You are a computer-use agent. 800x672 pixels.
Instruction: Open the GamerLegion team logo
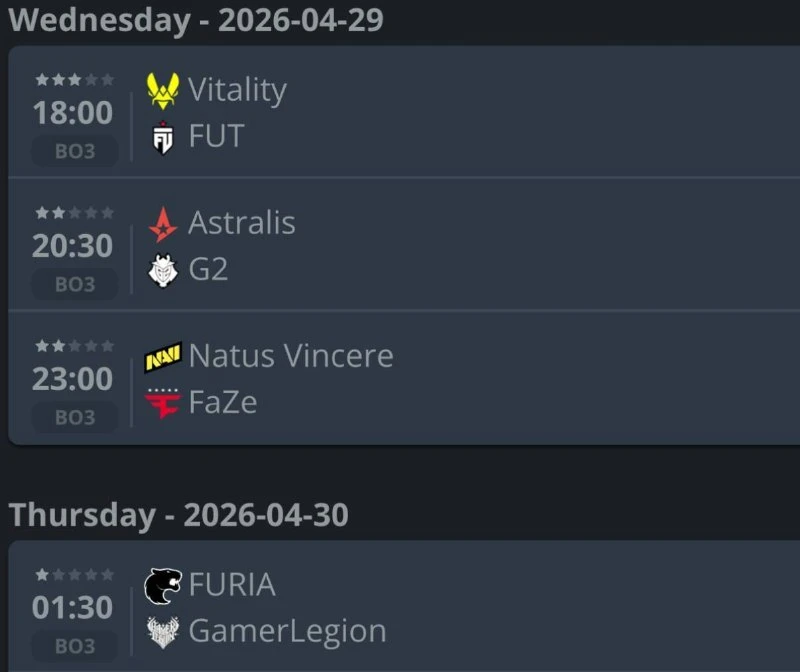point(163,632)
